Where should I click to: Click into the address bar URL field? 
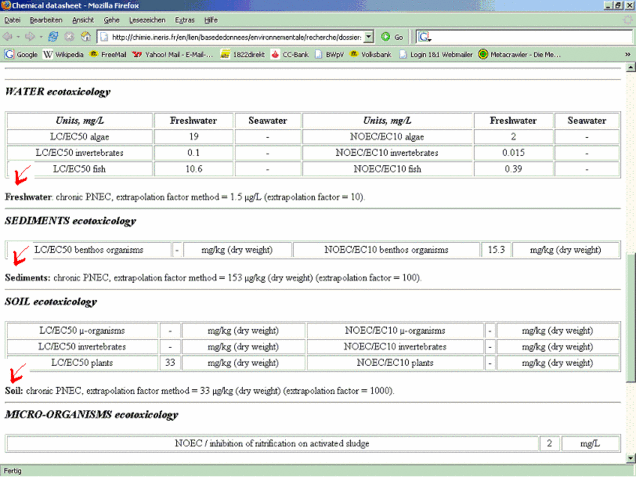(236, 37)
